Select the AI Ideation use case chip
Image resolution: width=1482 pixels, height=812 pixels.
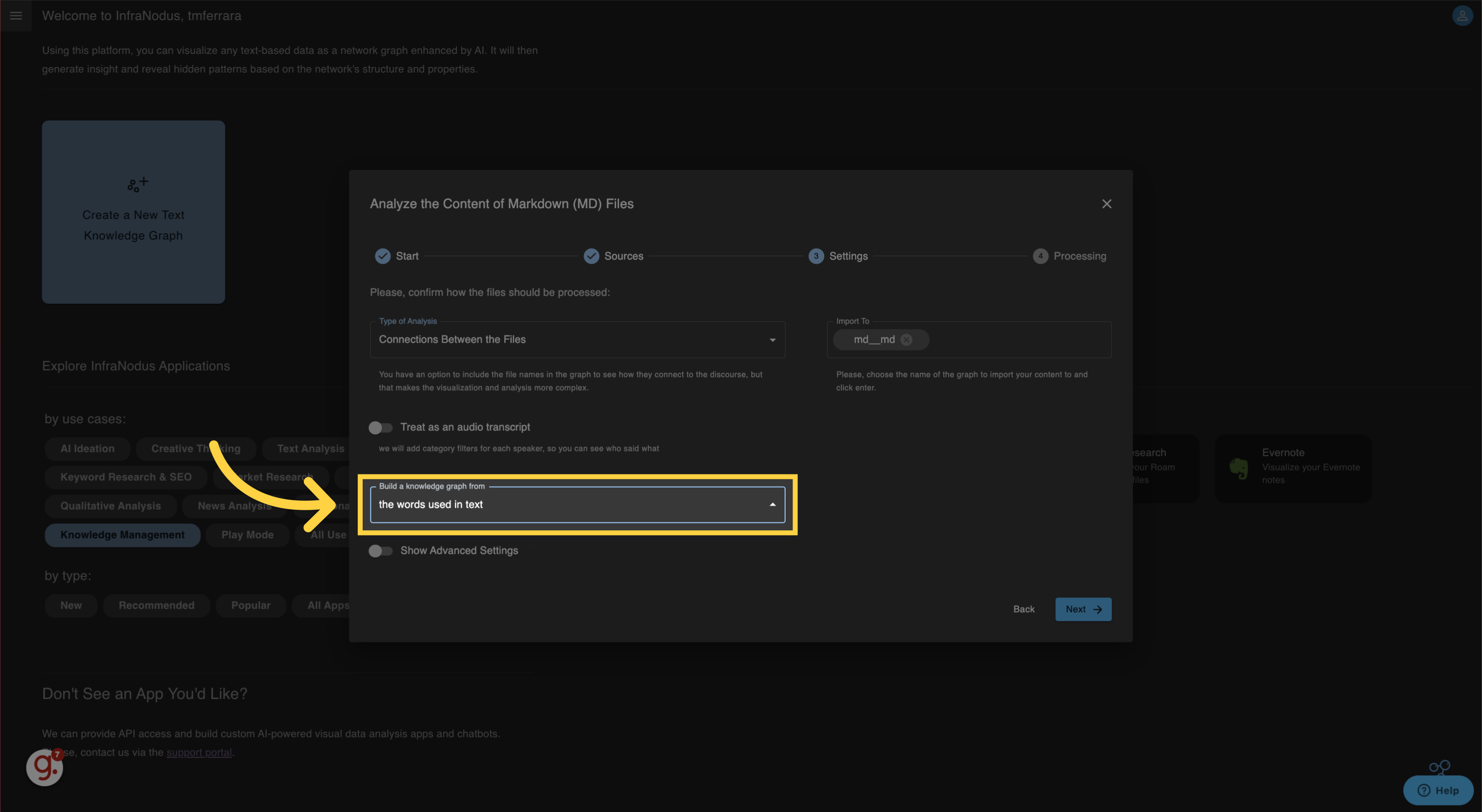coord(87,448)
